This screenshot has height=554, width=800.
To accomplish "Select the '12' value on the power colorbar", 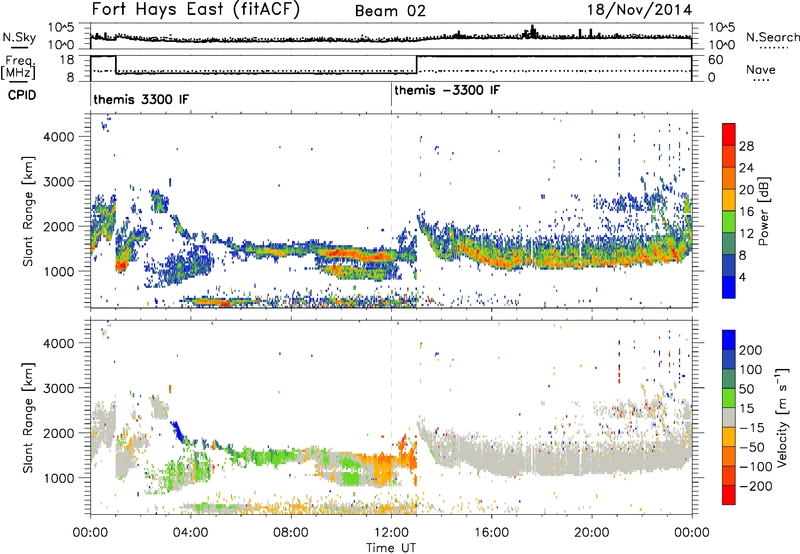I will pos(746,234).
